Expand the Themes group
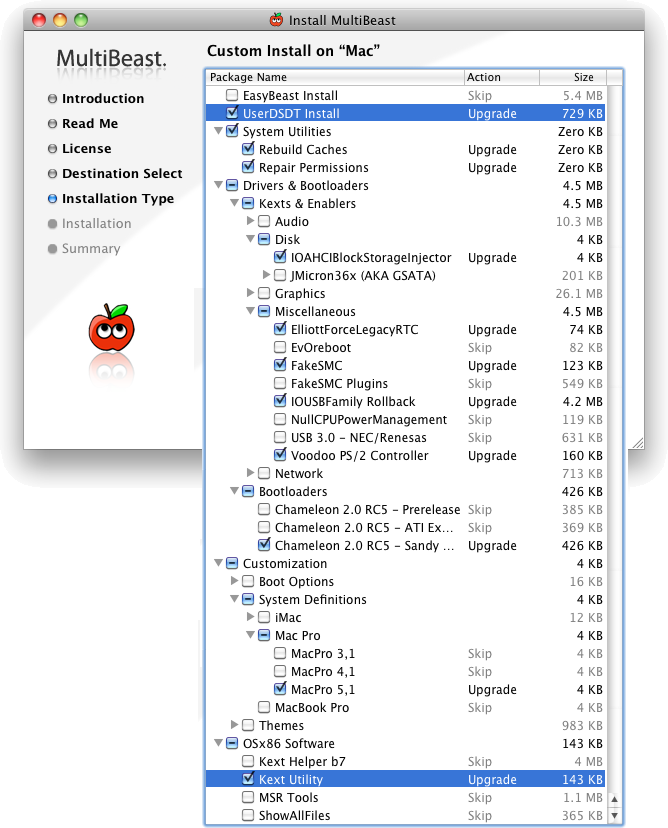Viewport: 668px width, 828px height. tap(234, 724)
